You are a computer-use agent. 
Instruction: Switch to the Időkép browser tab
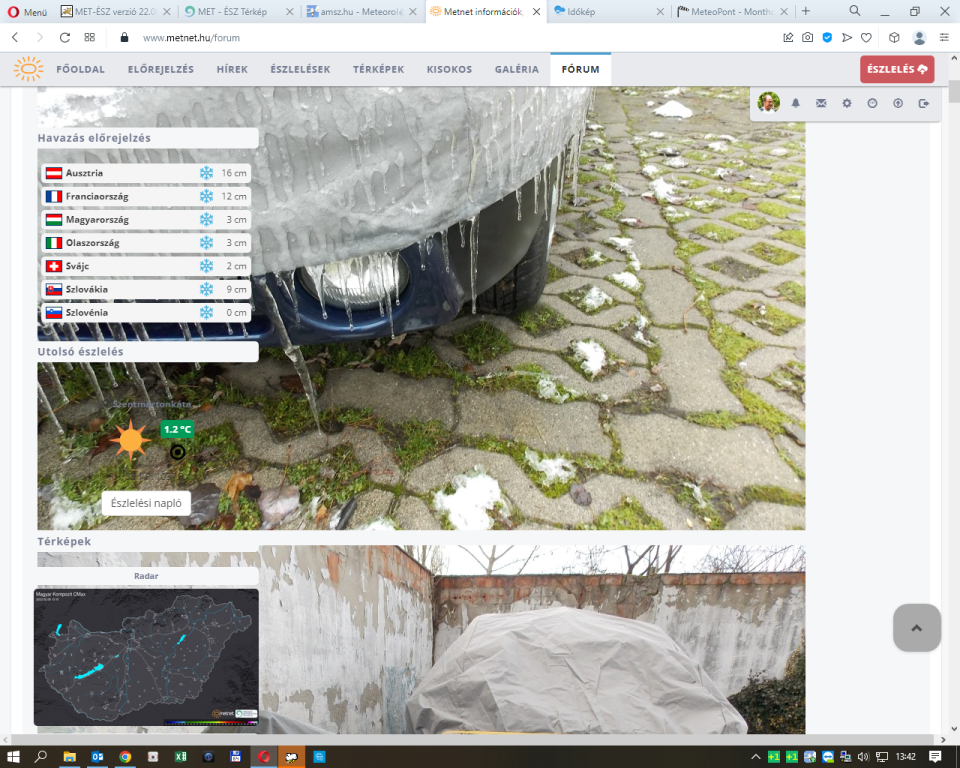coord(610,11)
